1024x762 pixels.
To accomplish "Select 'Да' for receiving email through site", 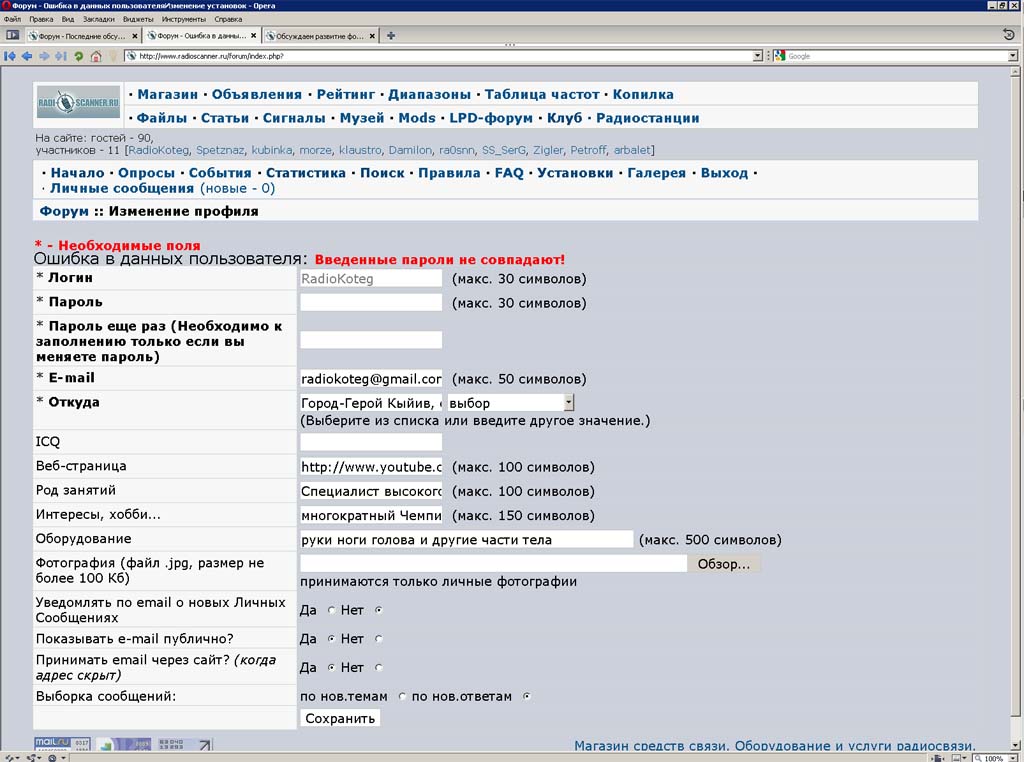I will [x=331, y=667].
